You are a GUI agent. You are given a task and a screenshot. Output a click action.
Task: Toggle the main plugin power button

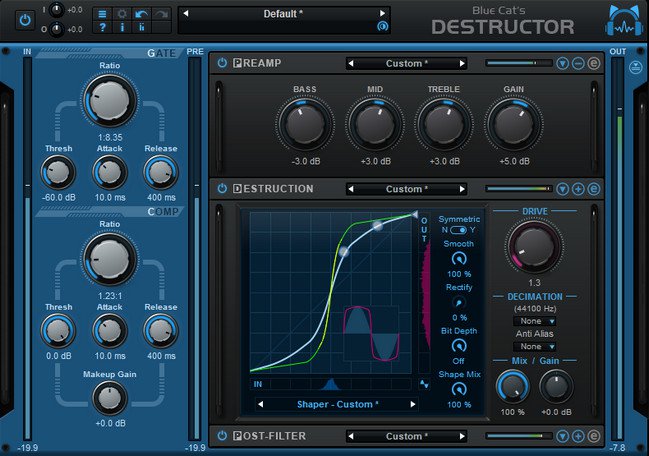click(25, 20)
